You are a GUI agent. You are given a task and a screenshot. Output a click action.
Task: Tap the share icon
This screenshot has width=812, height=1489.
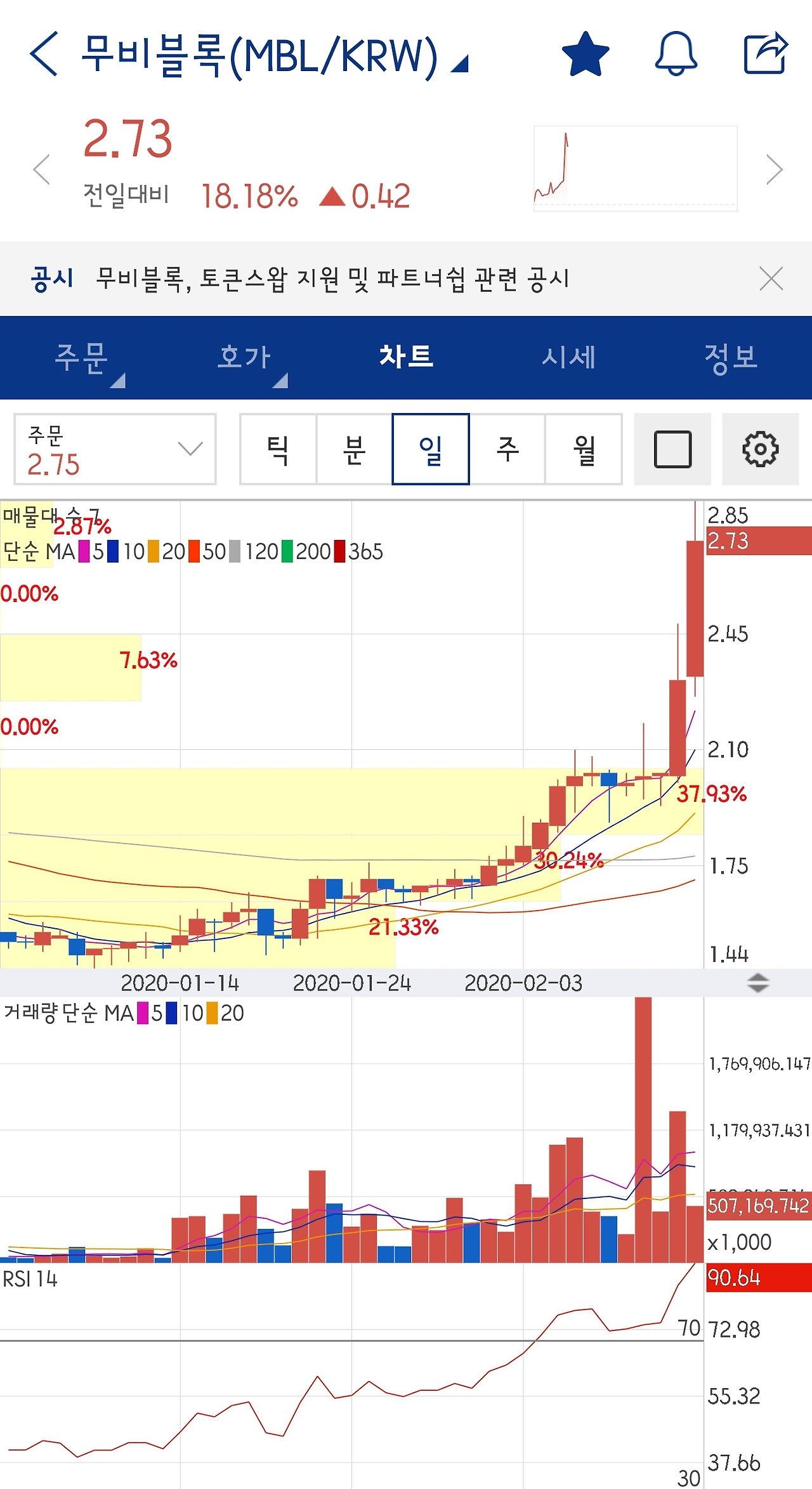tap(766, 53)
